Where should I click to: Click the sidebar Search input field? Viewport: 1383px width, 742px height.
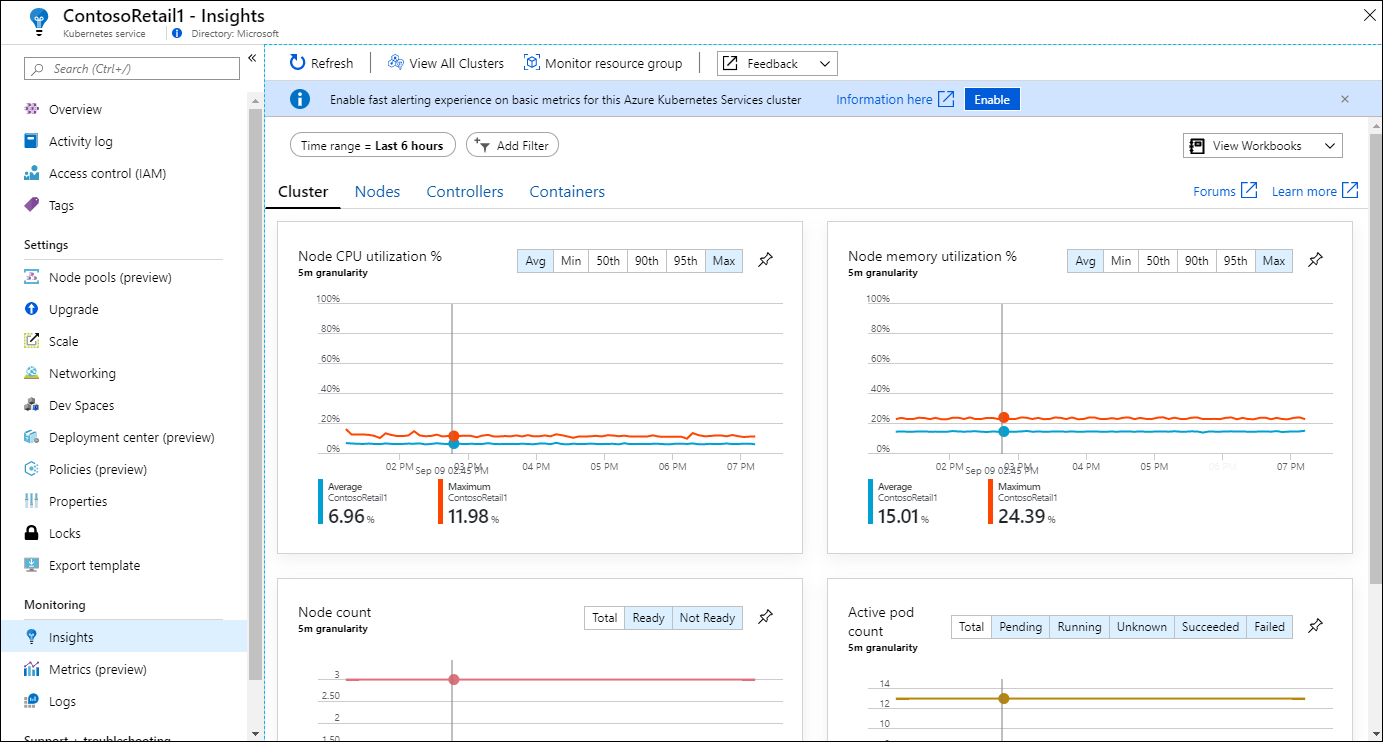(132, 69)
